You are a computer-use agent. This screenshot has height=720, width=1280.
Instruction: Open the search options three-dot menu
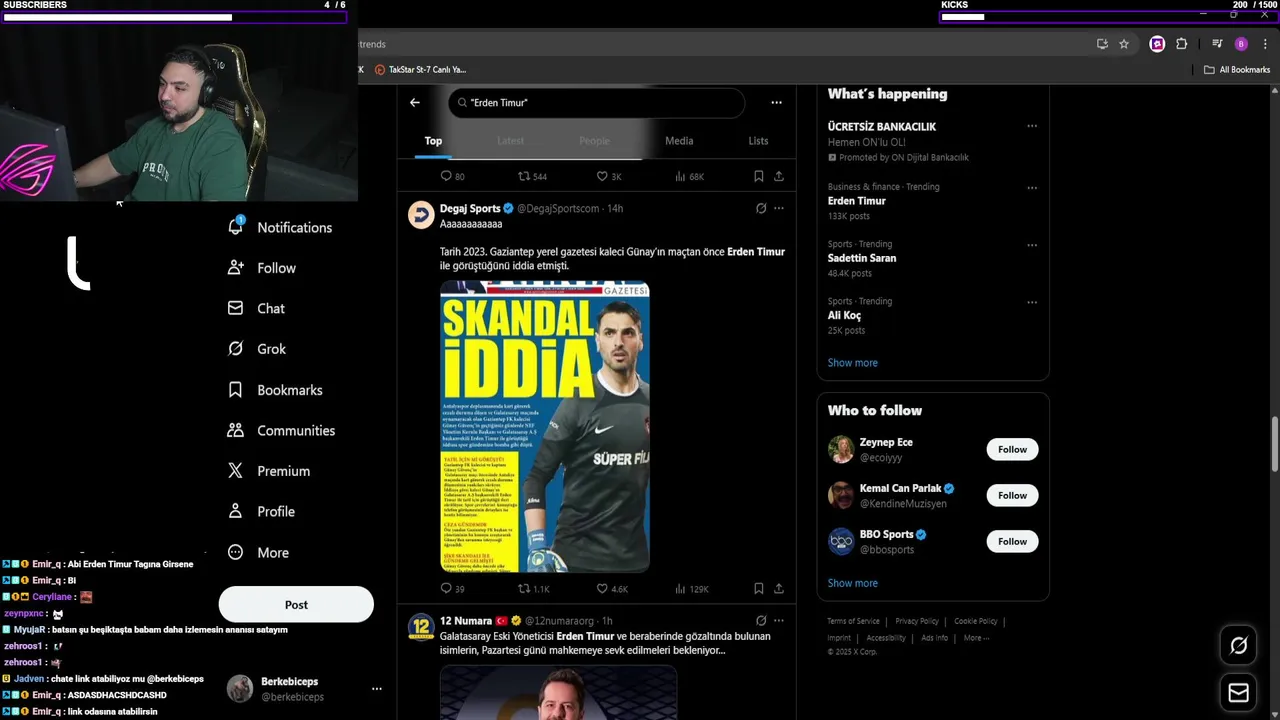tap(776, 102)
